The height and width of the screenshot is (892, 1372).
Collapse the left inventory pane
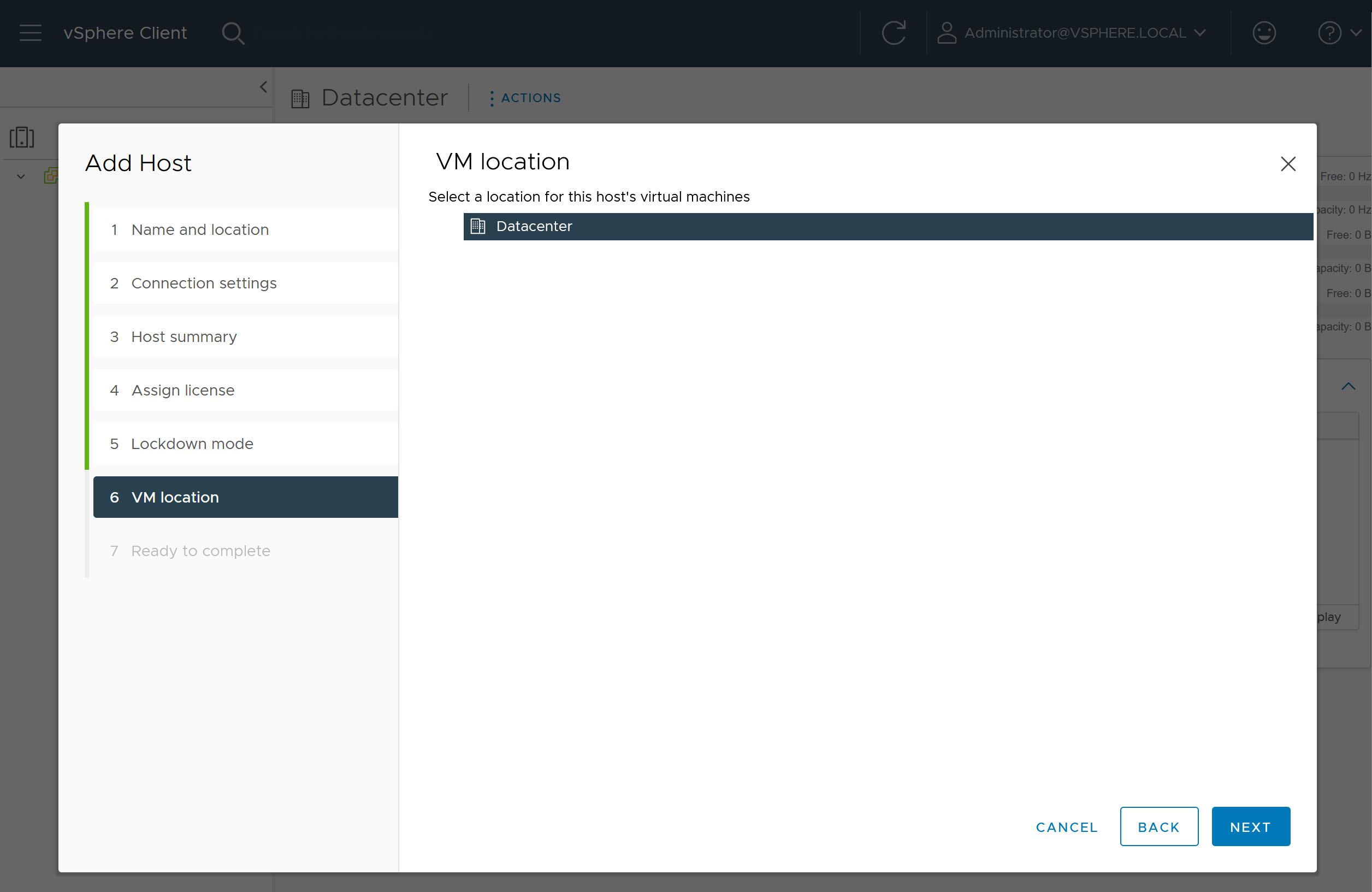coord(263,86)
